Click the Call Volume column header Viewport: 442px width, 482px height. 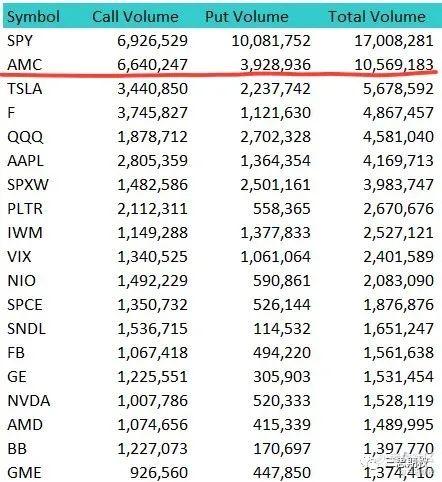(135, 17)
